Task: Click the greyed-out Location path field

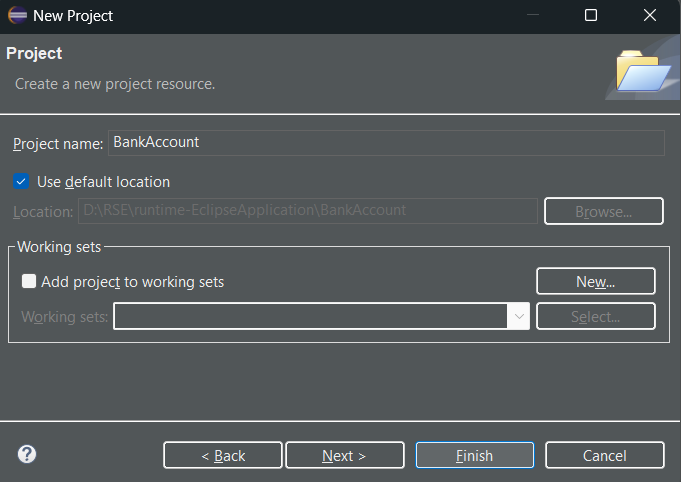Action: (x=307, y=211)
